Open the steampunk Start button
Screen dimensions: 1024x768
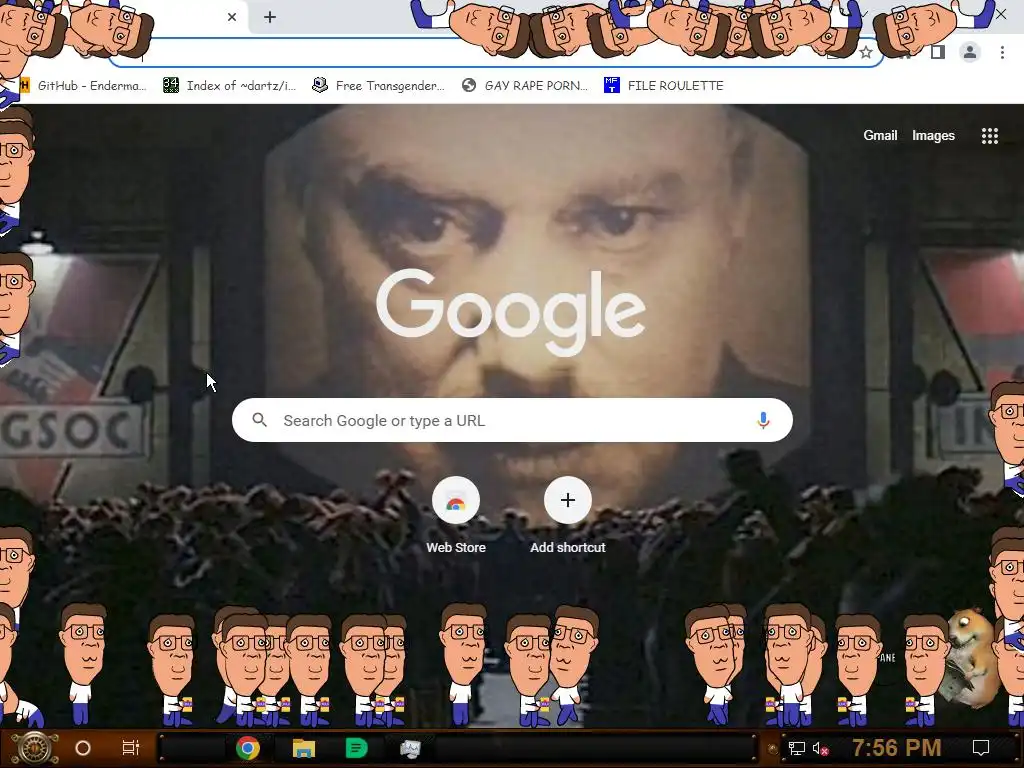point(34,748)
